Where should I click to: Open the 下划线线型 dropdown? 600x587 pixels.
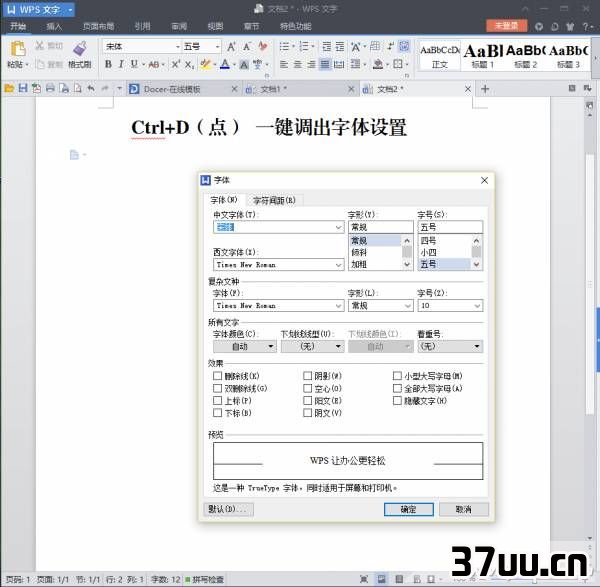(x=313, y=347)
